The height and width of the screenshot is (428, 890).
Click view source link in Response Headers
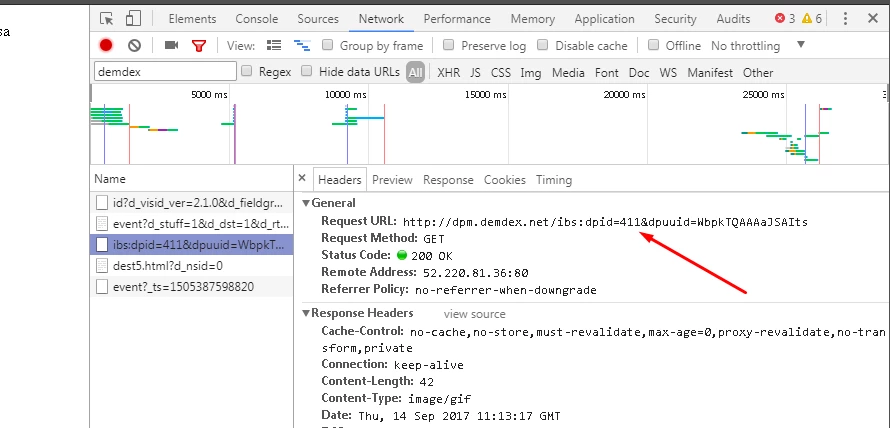474,314
